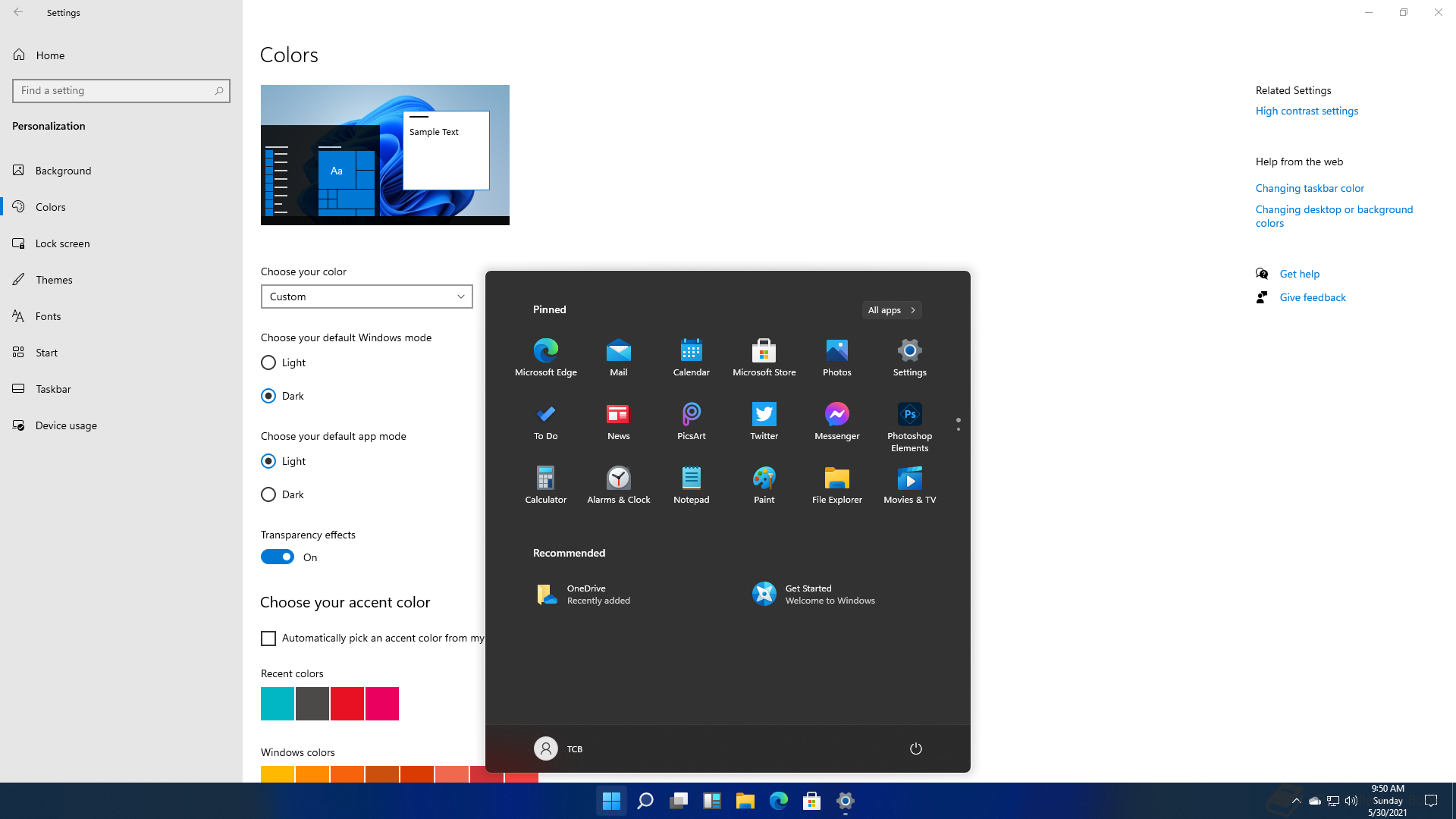Select Light default app mode

[284, 461]
